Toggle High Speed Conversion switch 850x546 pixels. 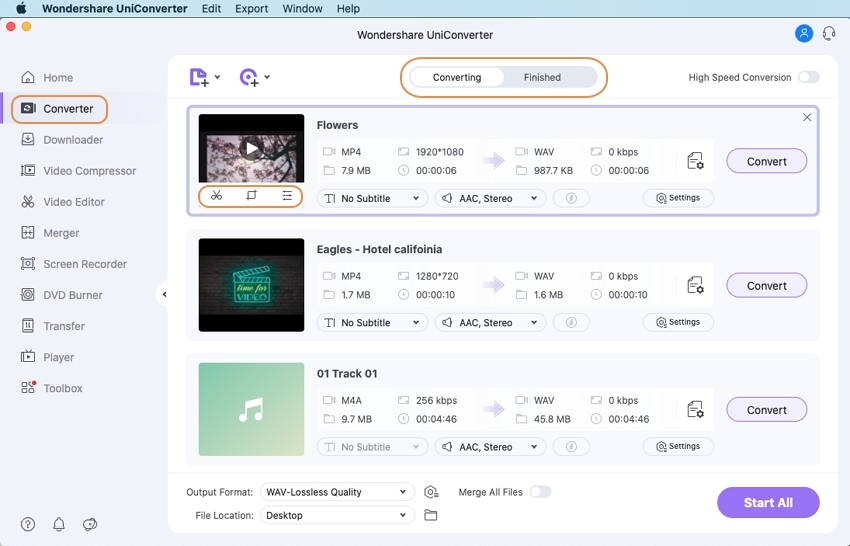pos(808,77)
